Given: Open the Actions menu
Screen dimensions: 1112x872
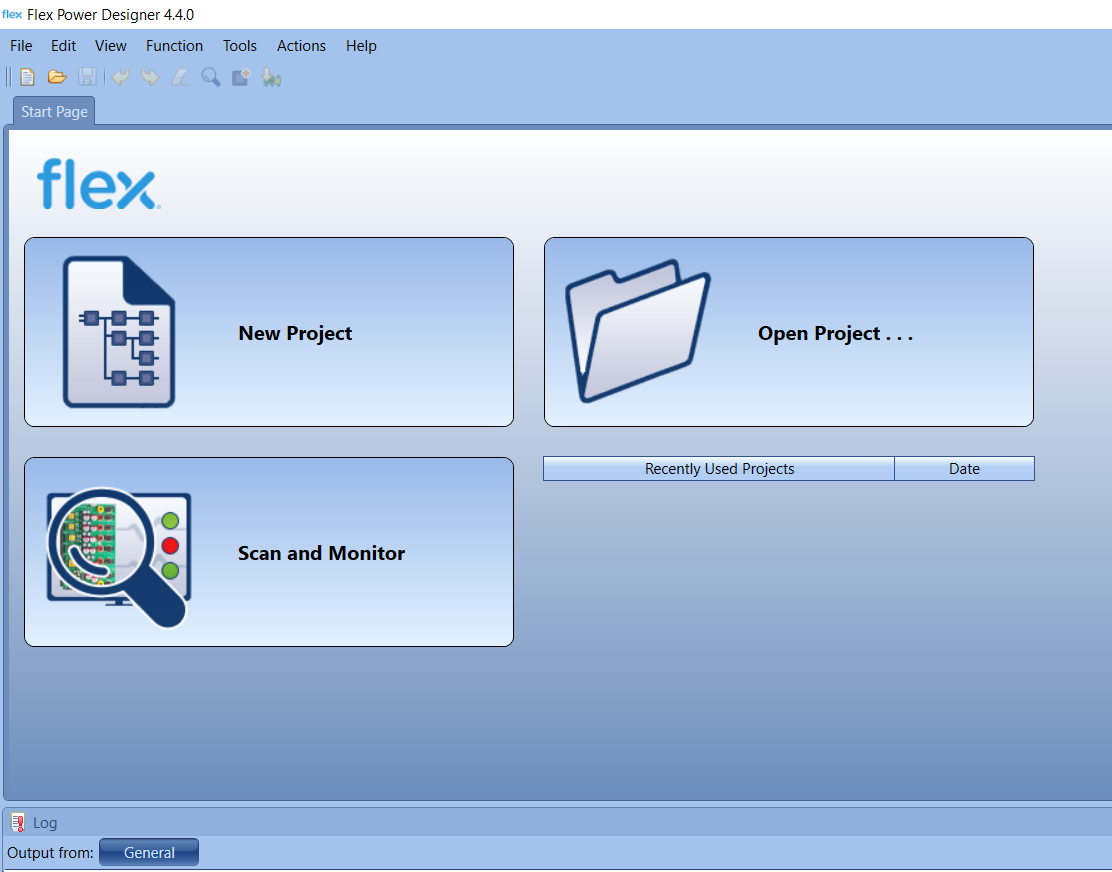Looking at the screenshot, I should [x=301, y=46].
